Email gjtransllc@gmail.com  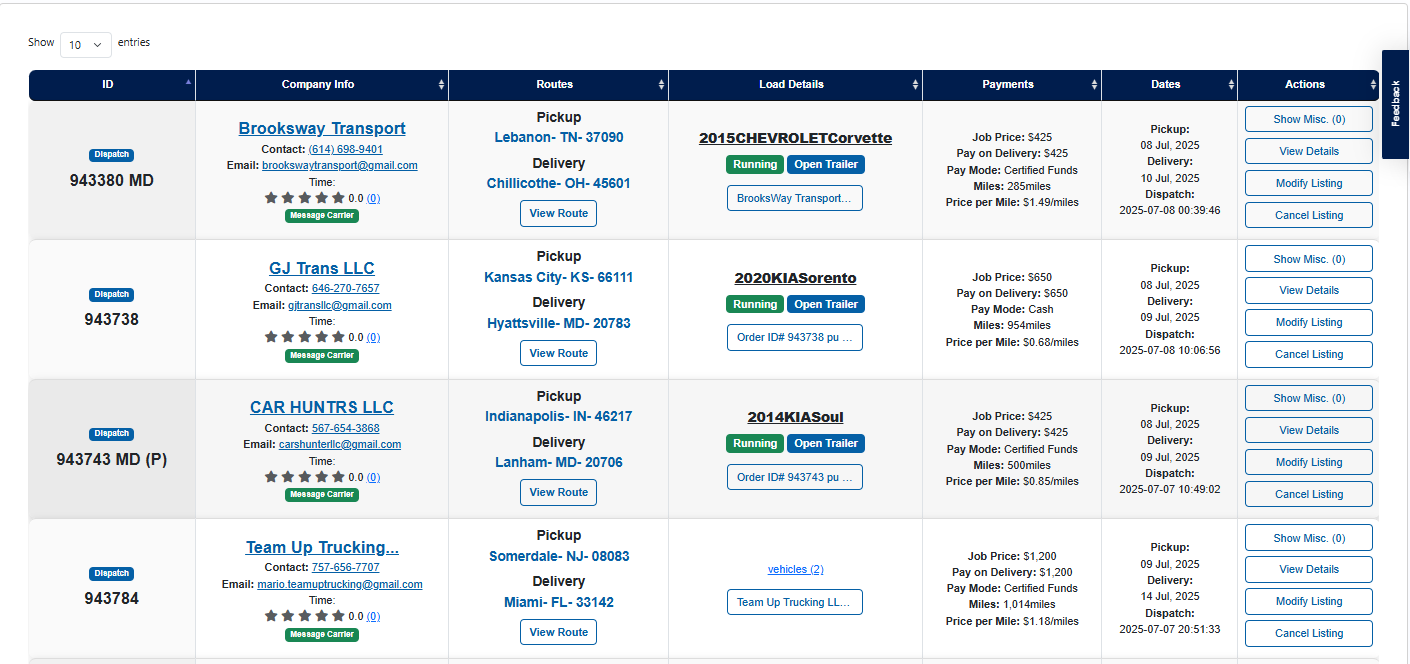[x=340, y=305]
